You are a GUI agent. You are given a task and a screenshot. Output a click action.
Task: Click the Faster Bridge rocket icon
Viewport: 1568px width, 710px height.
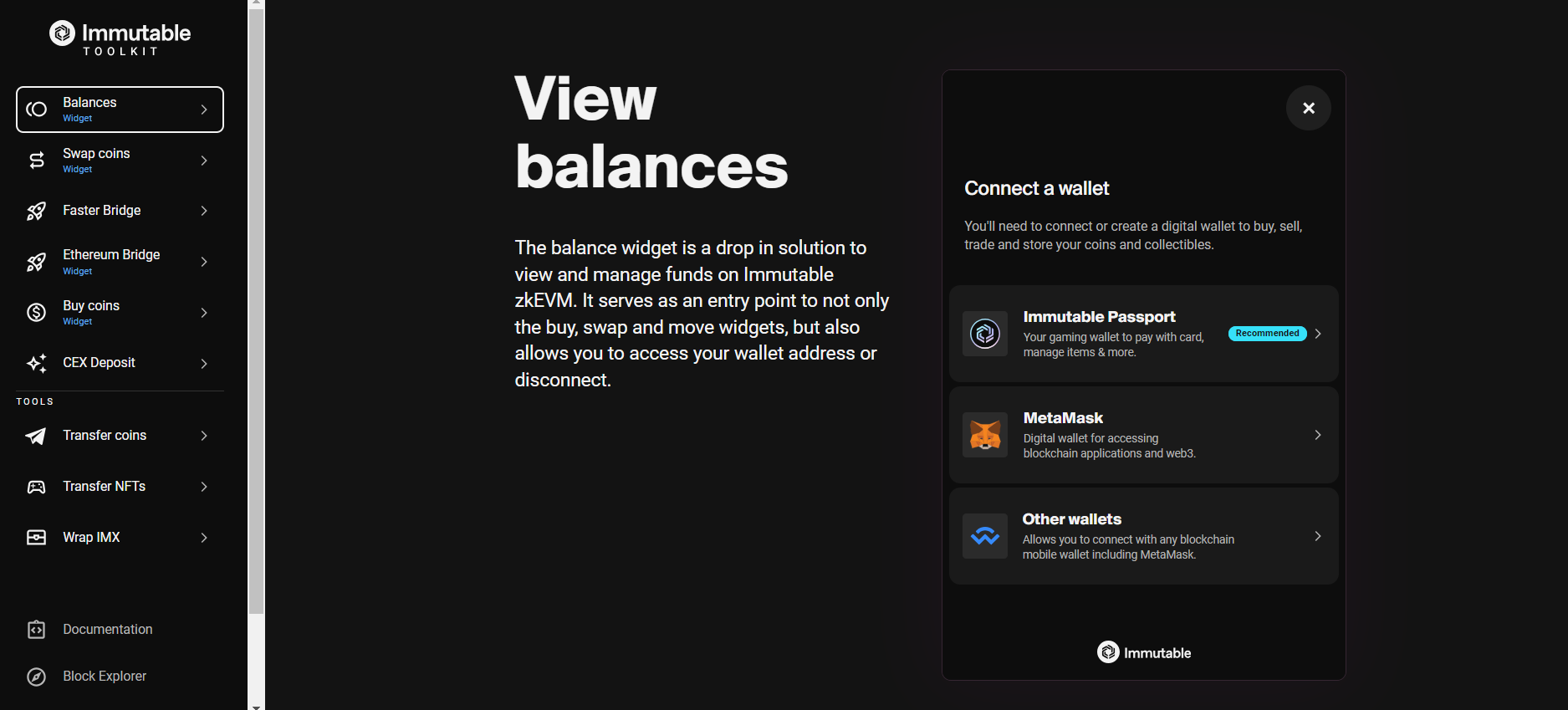coord(37,211)
